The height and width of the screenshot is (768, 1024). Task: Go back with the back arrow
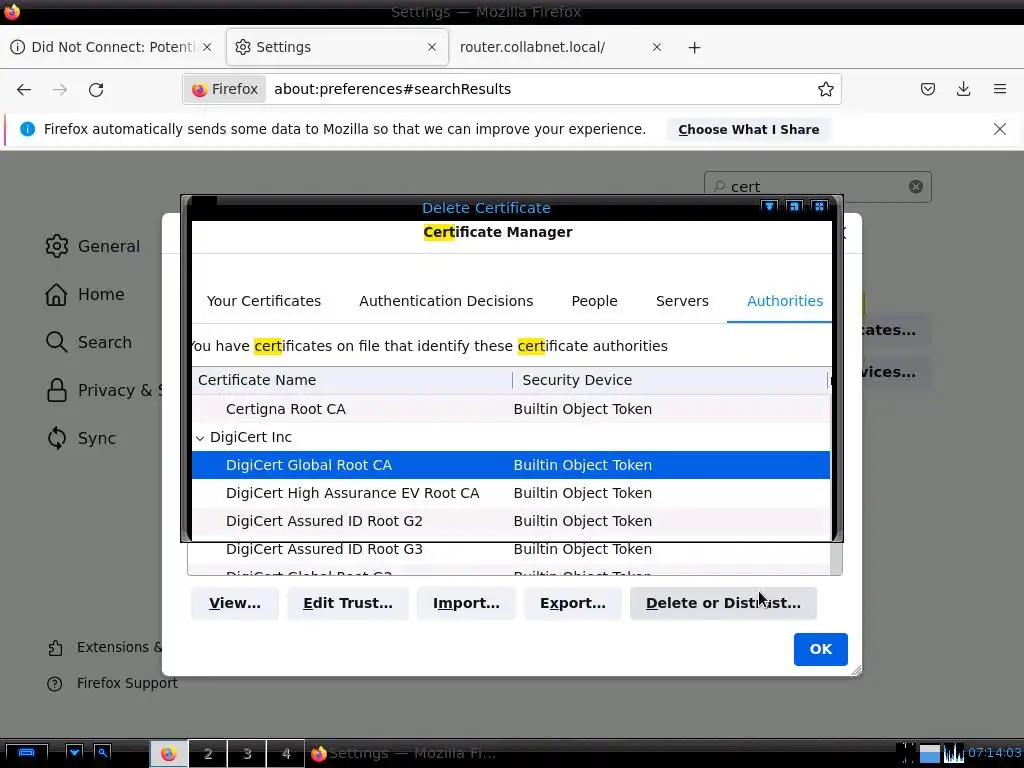(24, 89)
